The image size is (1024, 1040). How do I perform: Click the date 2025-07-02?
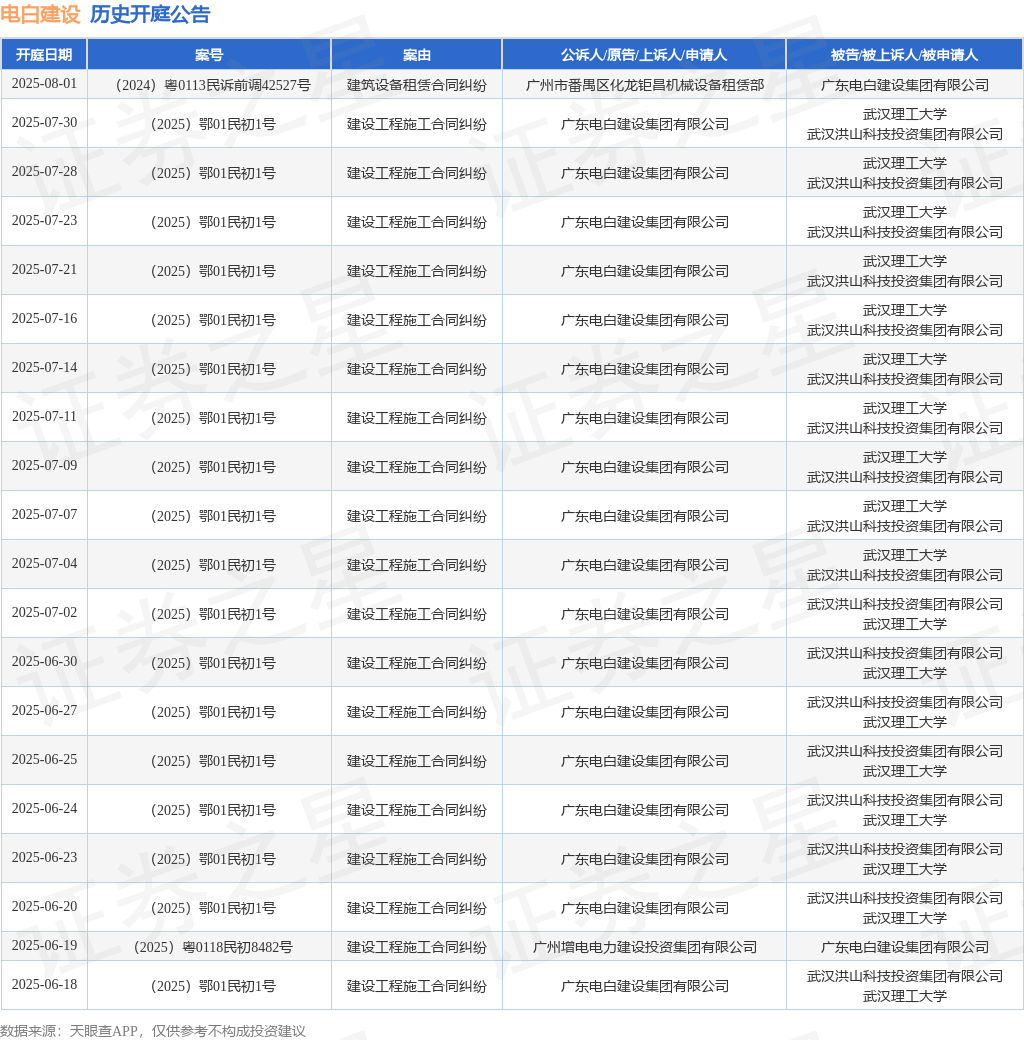coord(44,614)
